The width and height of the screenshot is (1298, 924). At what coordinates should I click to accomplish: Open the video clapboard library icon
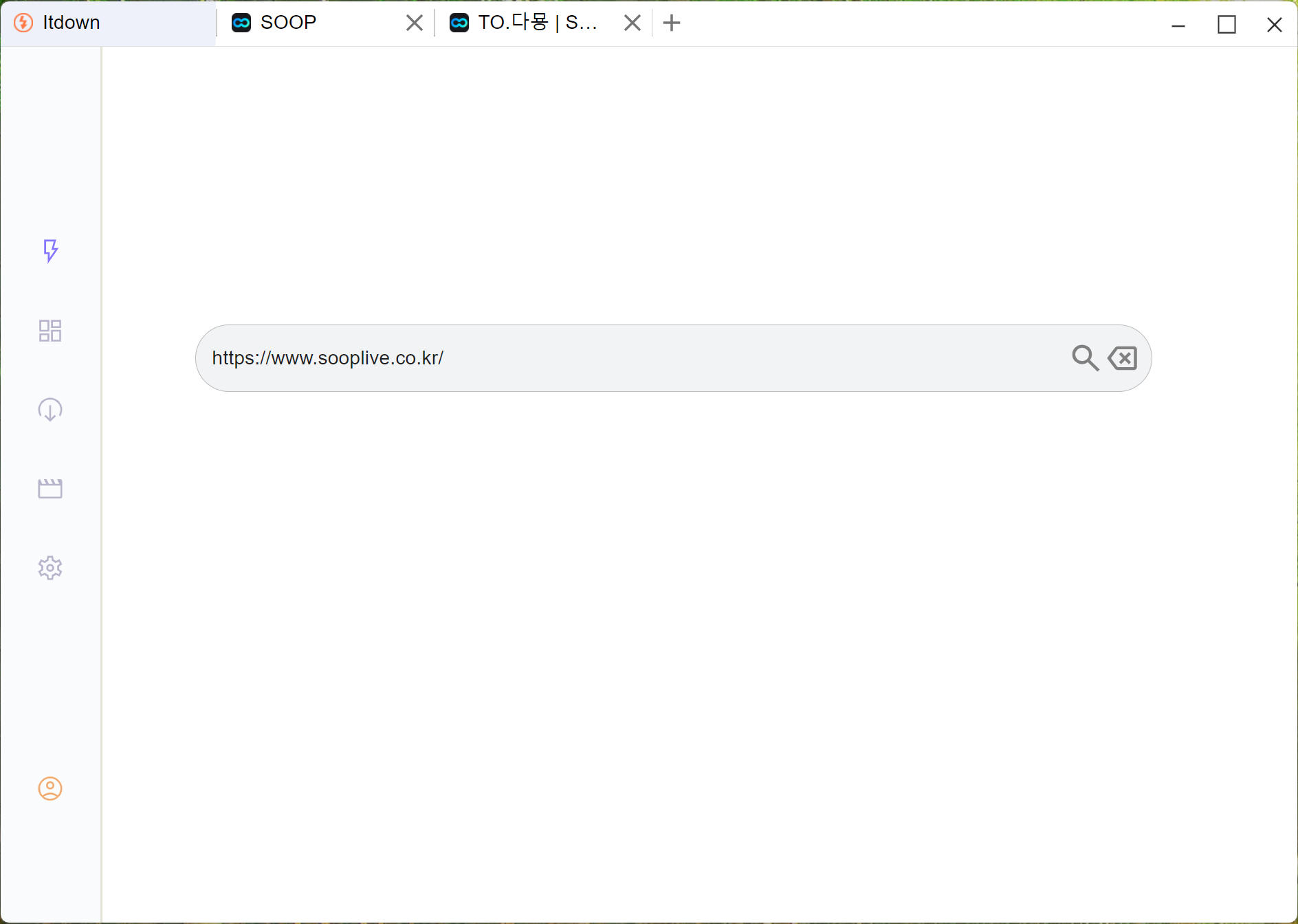click(x=50, y=489)
